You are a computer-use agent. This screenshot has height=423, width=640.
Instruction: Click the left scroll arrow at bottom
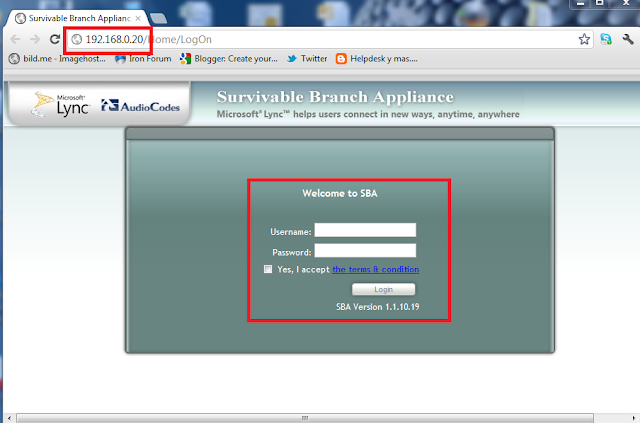[x=9, y=418]
